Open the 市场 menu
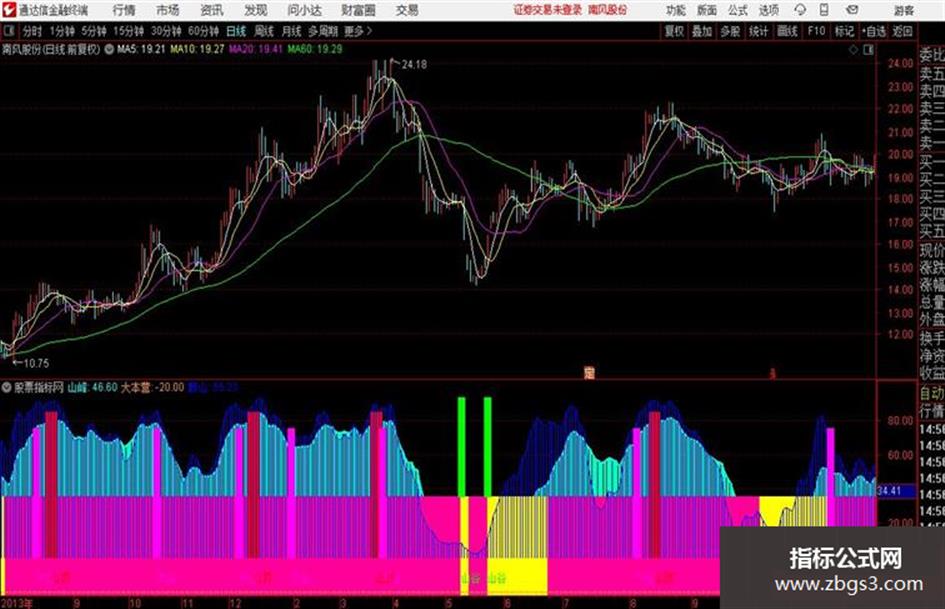945x609 pixels. (168, 10)
